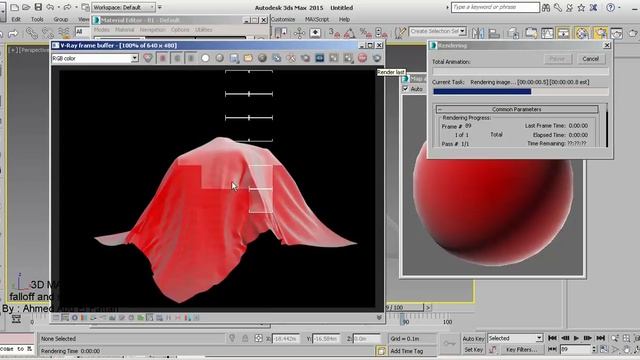Click open file folder icon
The height and width of the screenshot is (360, 640).
pyautogui.click(x=26, y=7)
